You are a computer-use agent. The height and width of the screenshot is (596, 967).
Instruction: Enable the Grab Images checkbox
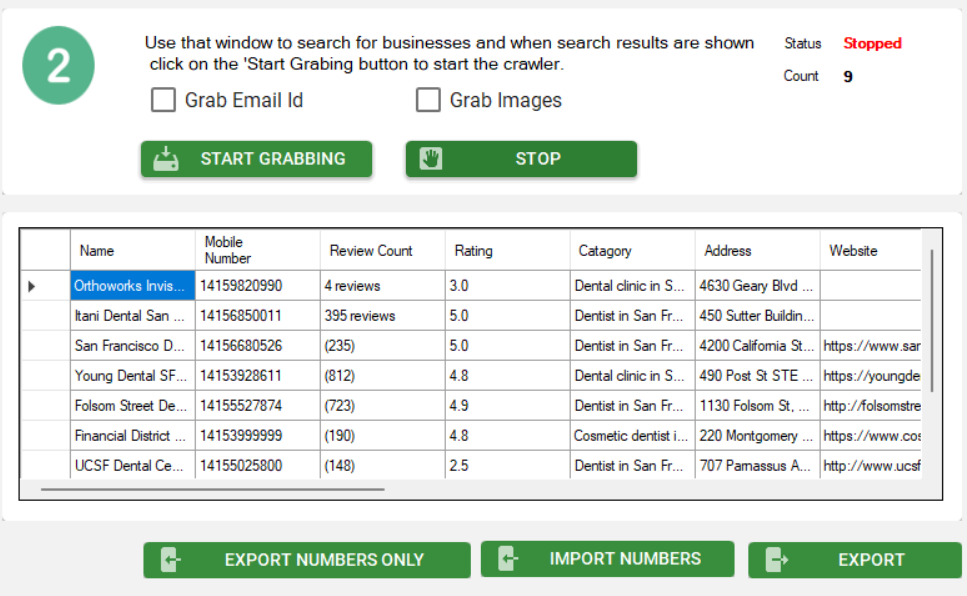(x=428, y=99)
